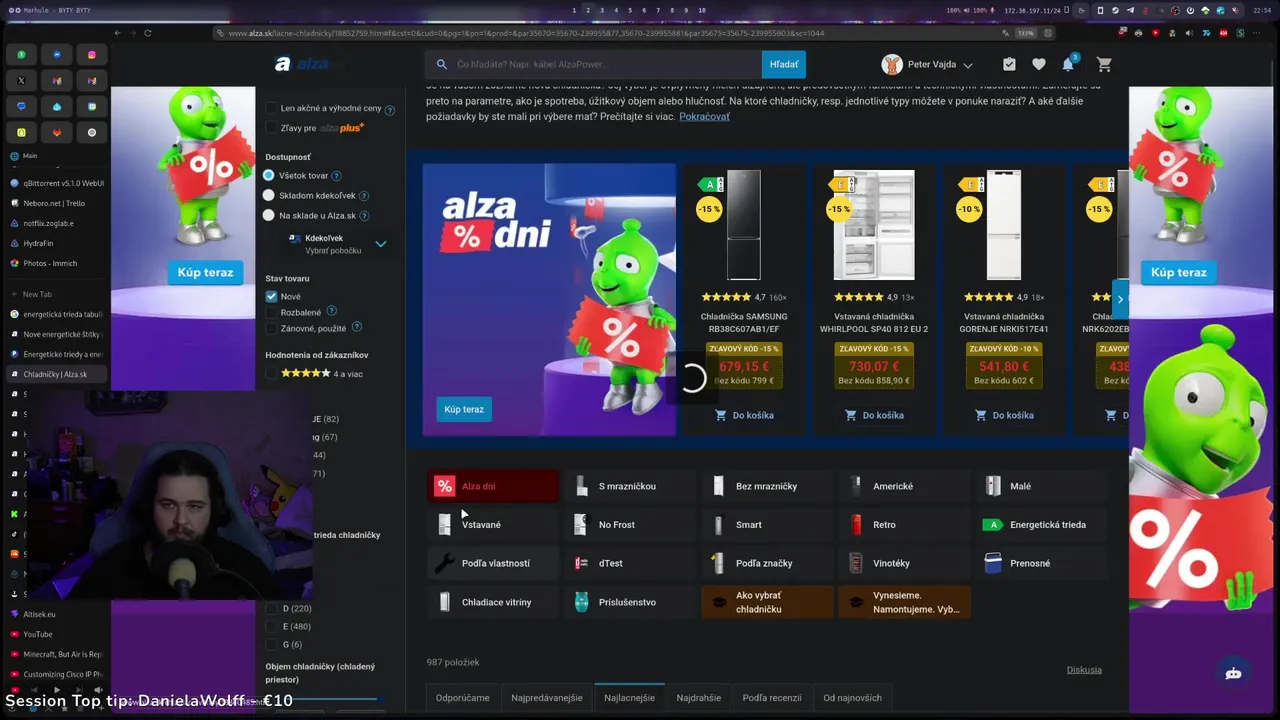Viewport: 1280px width, 720px height.
Task: Expand Kdekoľvek branch selector dropdown
Action: [x=337, y=244]
